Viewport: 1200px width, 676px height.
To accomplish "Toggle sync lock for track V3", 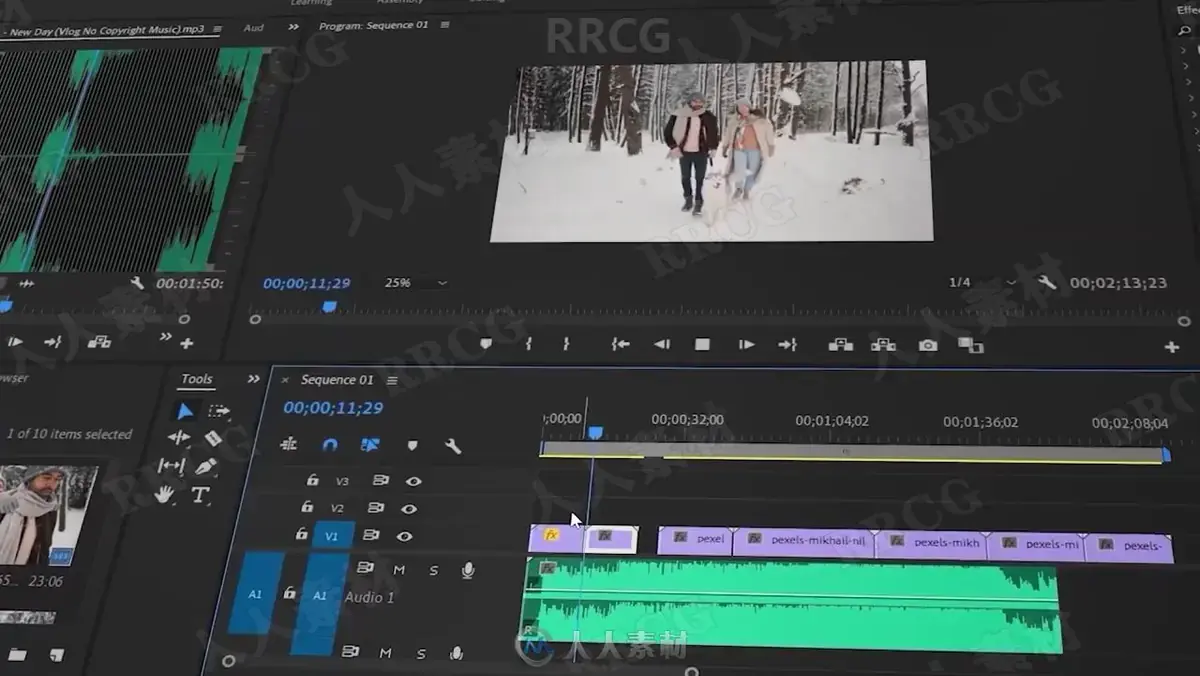I will 380,480.
